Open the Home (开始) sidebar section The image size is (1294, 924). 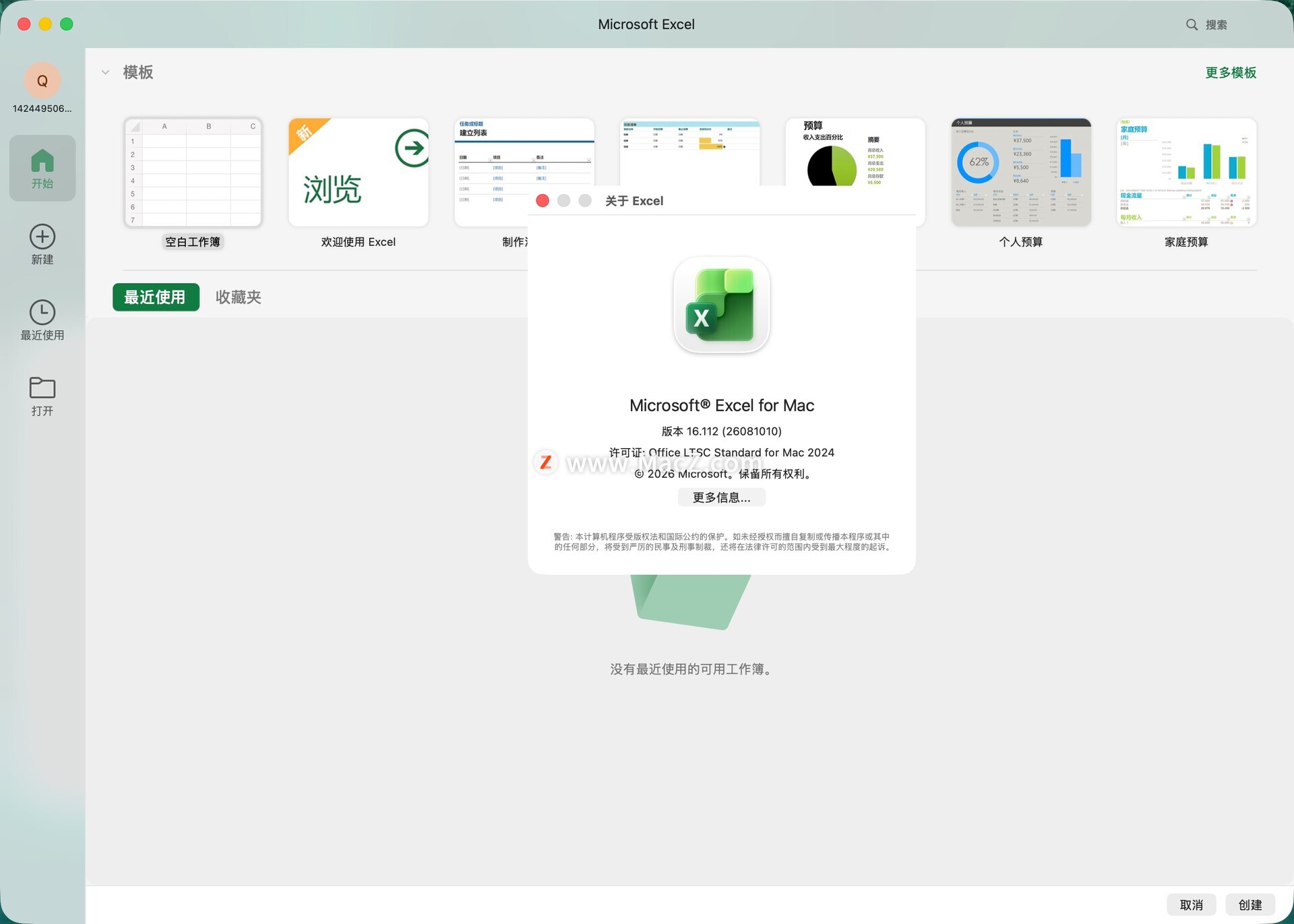42,168
